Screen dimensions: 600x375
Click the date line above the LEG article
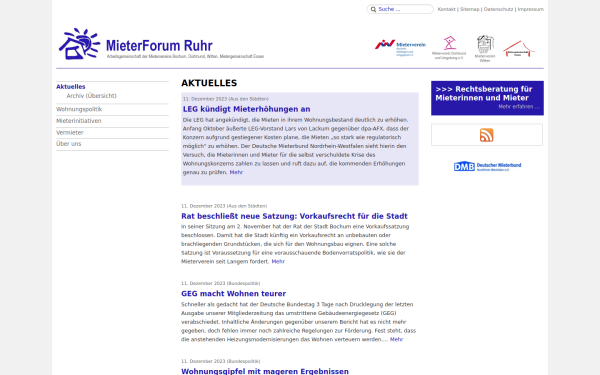point(225,99)
